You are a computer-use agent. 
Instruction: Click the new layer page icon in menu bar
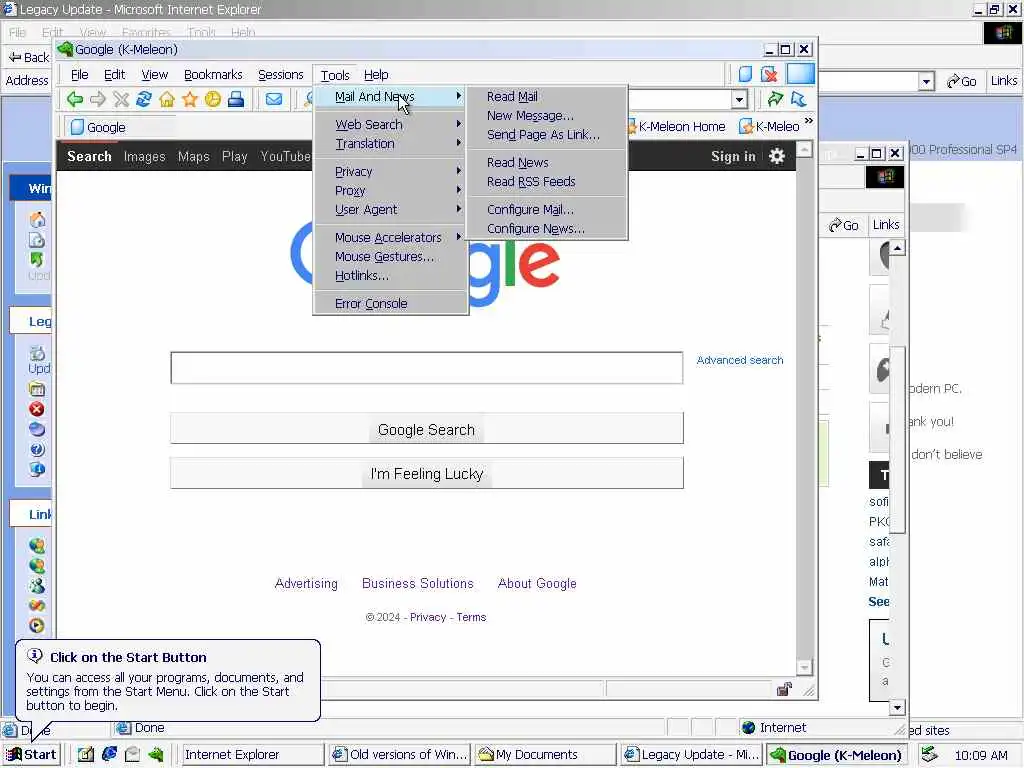pyautogui.click(x=745, y=74)
